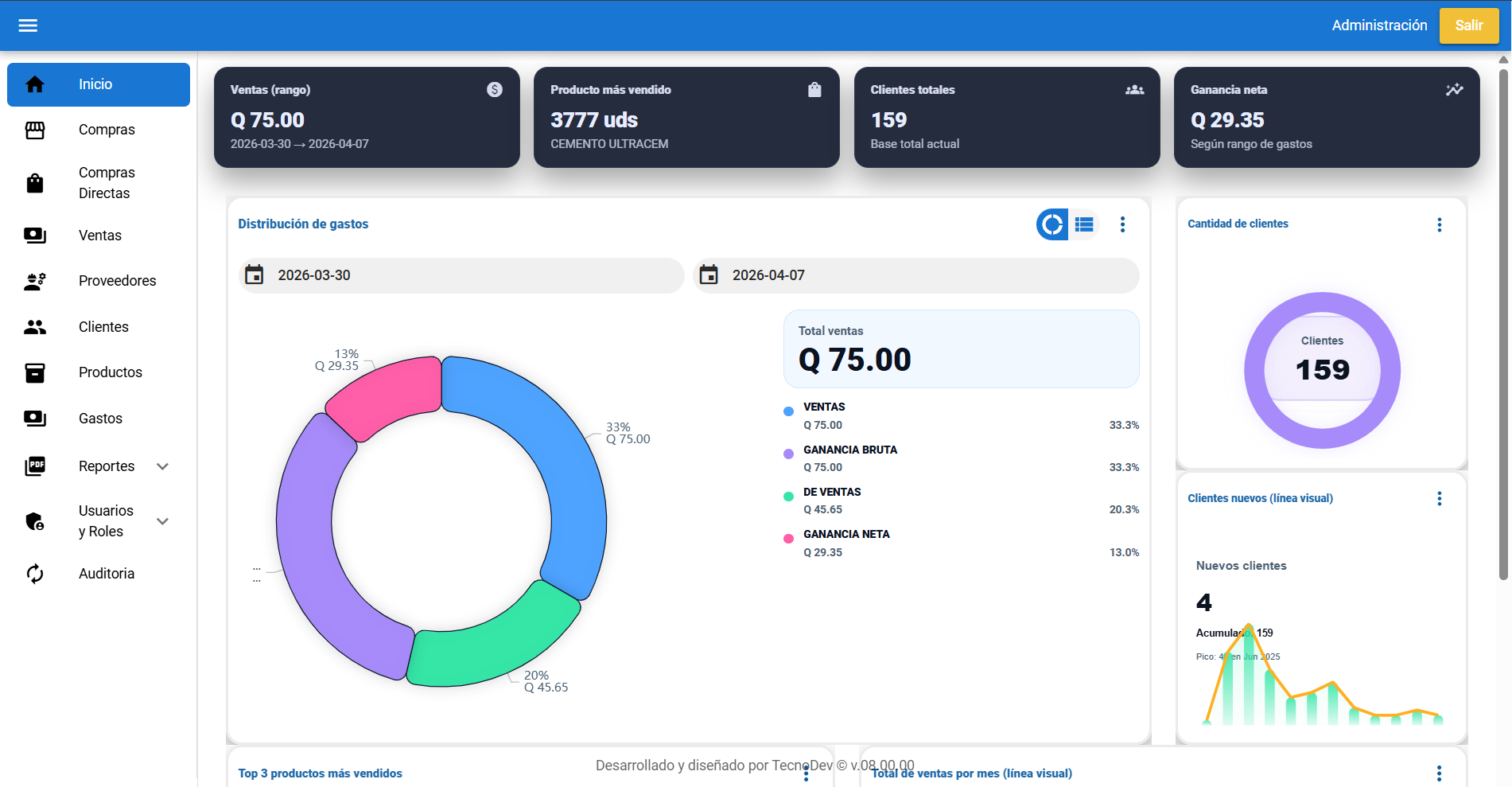1512x787 pixels.
Task: Open the hamburger menu in top bar
Action: tap(28, 25)
